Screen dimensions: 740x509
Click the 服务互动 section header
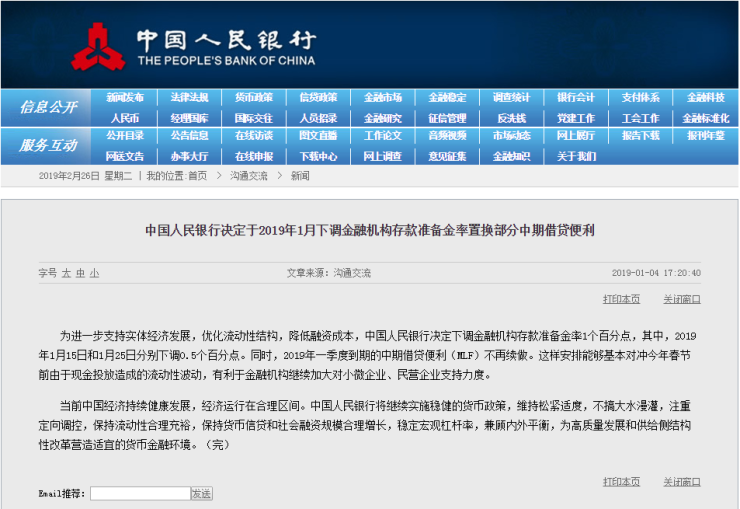tap(48, 146)
